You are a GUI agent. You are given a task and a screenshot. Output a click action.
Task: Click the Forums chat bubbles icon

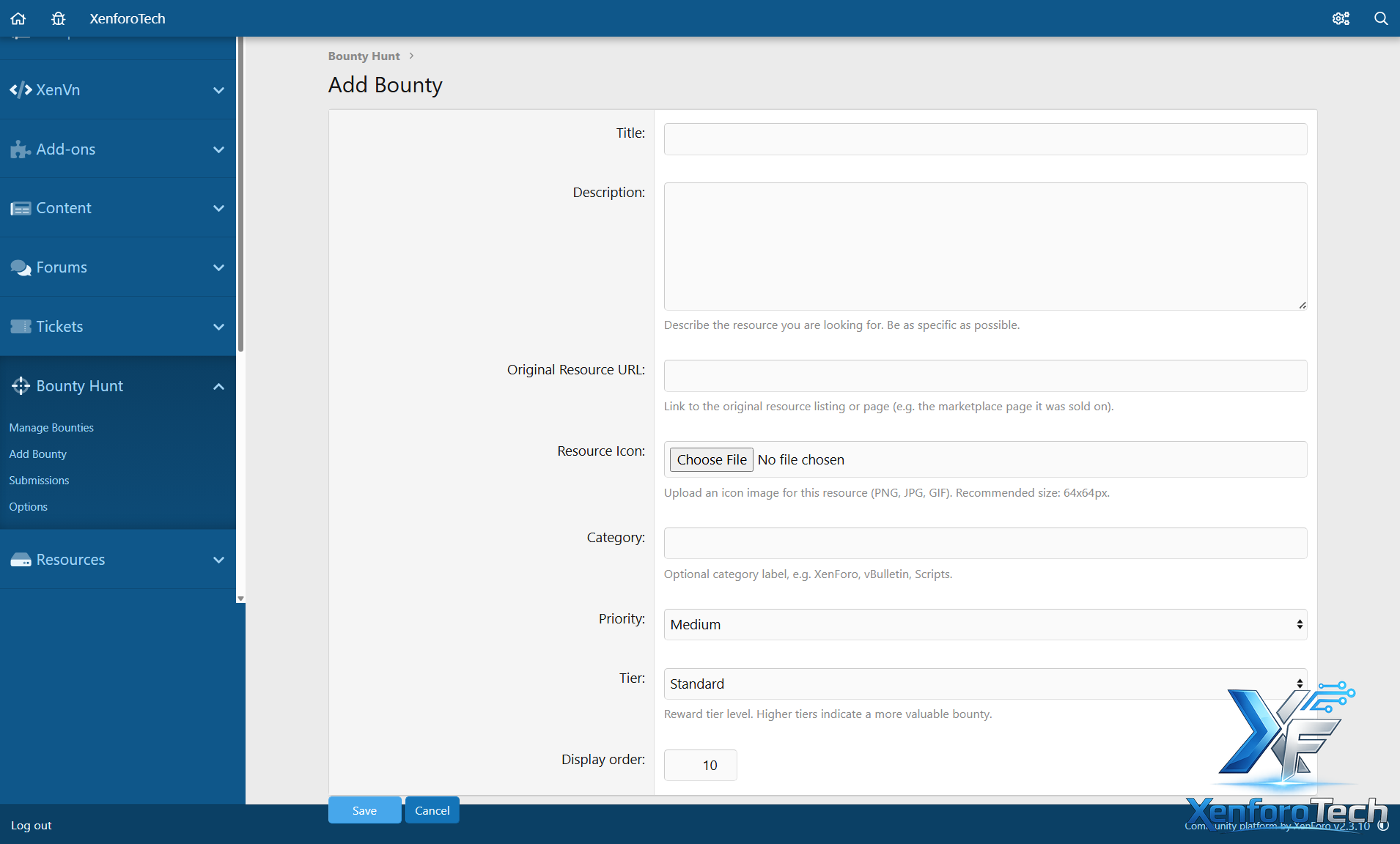pyautogui.click(x=21, y=267)
